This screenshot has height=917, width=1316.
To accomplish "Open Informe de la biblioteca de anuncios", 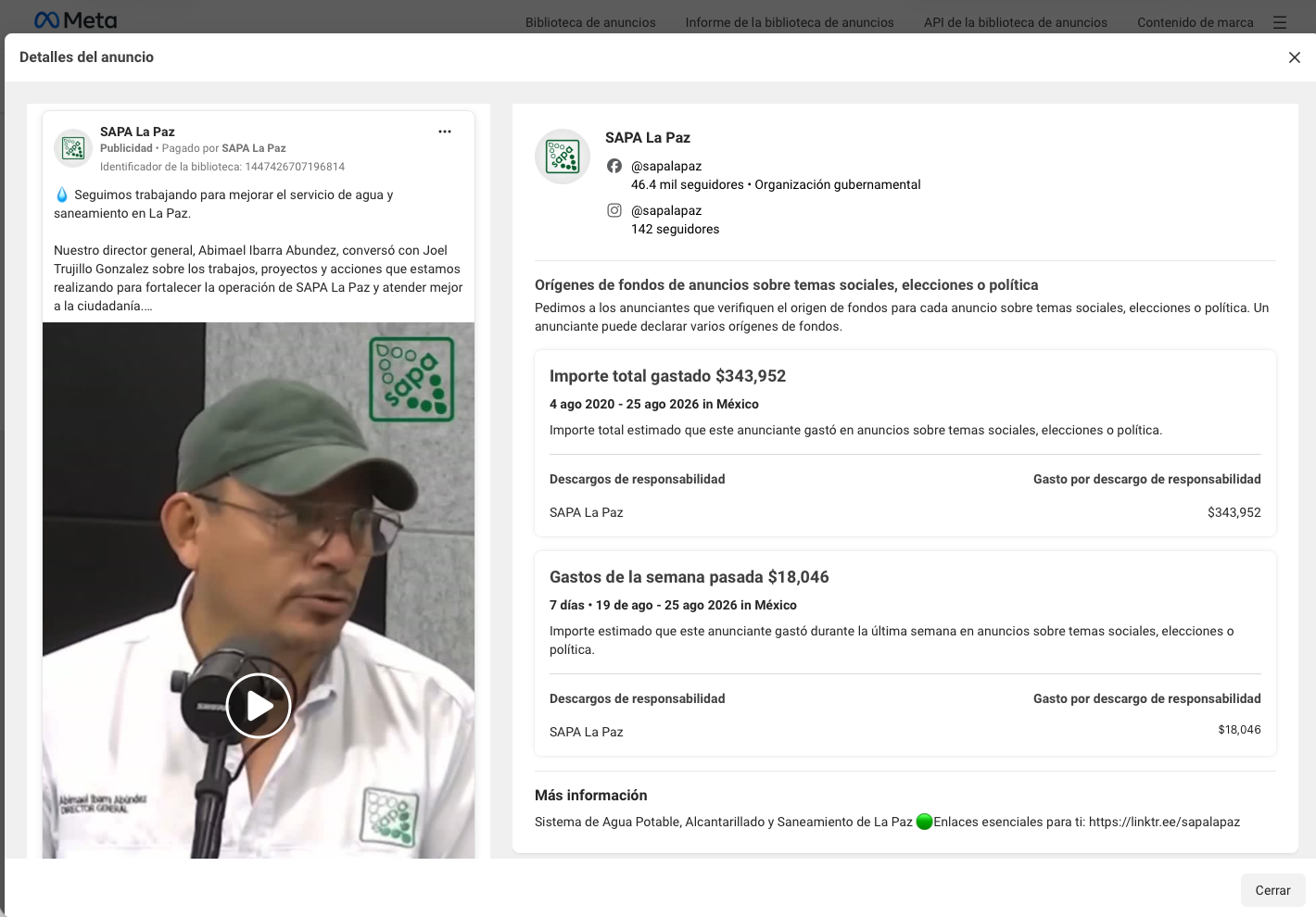I will click(790, 22).
